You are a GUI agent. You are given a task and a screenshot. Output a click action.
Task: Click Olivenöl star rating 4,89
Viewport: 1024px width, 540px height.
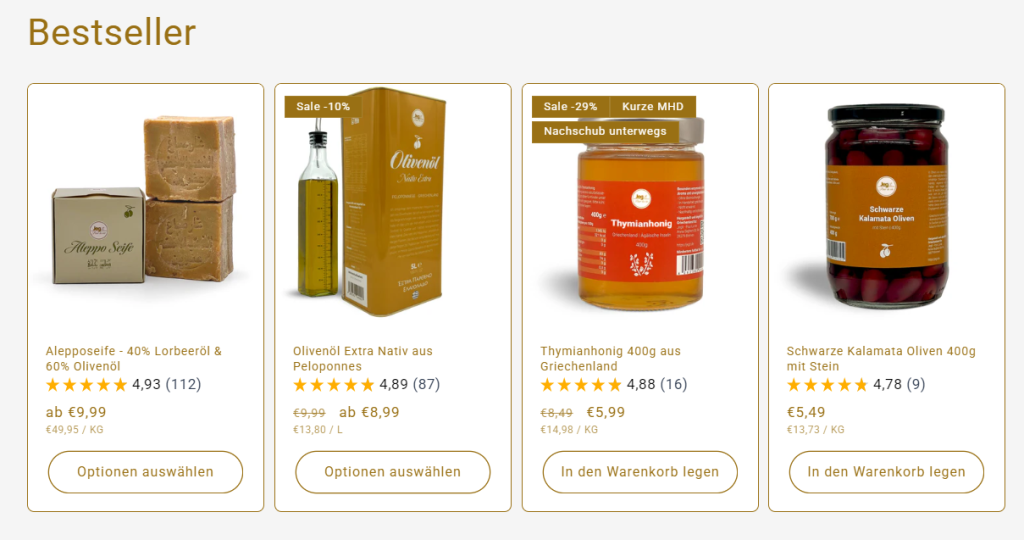pos(366,385)
